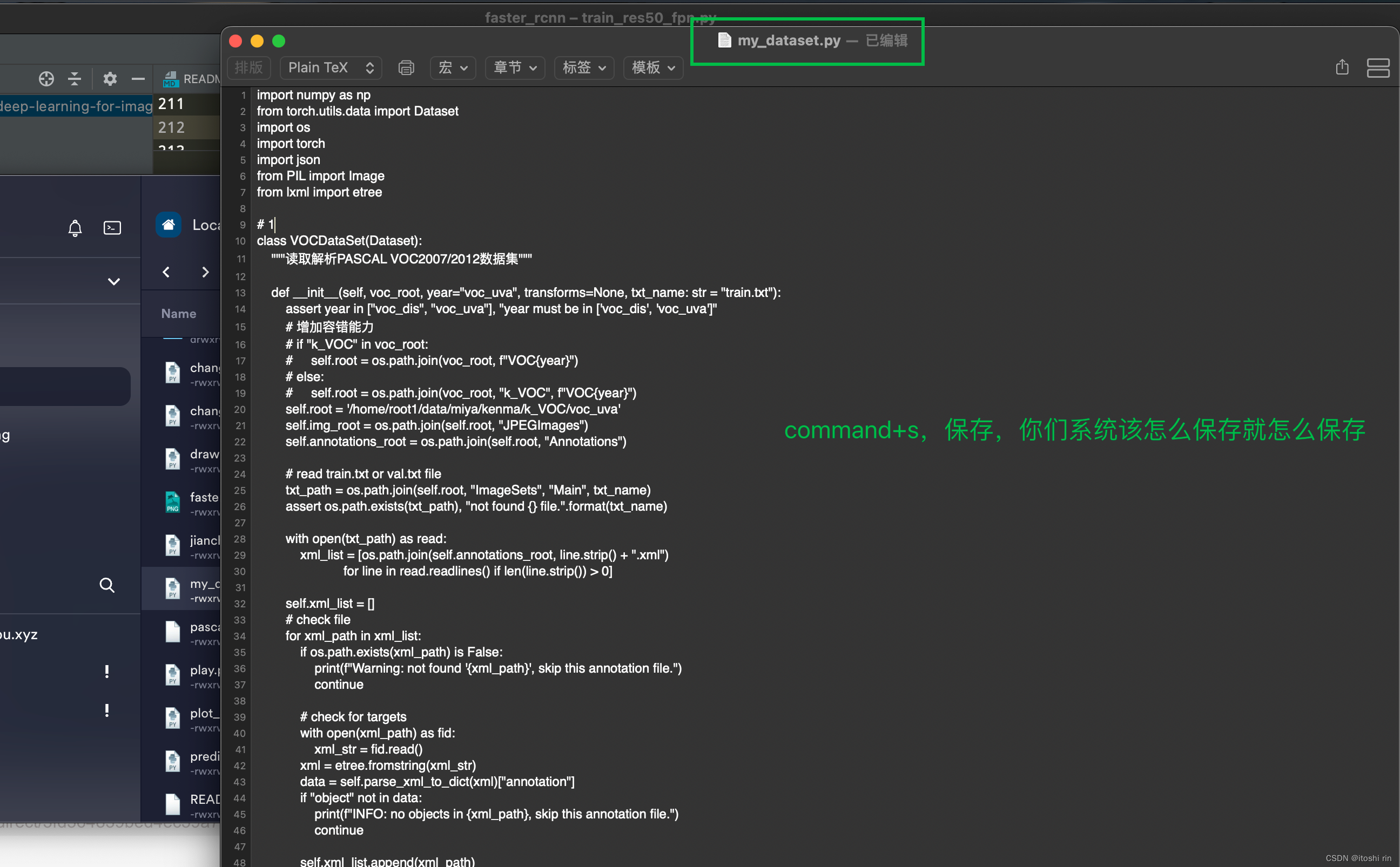Screen dimensions: 1400x867
Task: Select the README tab in PyCharm
Action: [192, 79]
